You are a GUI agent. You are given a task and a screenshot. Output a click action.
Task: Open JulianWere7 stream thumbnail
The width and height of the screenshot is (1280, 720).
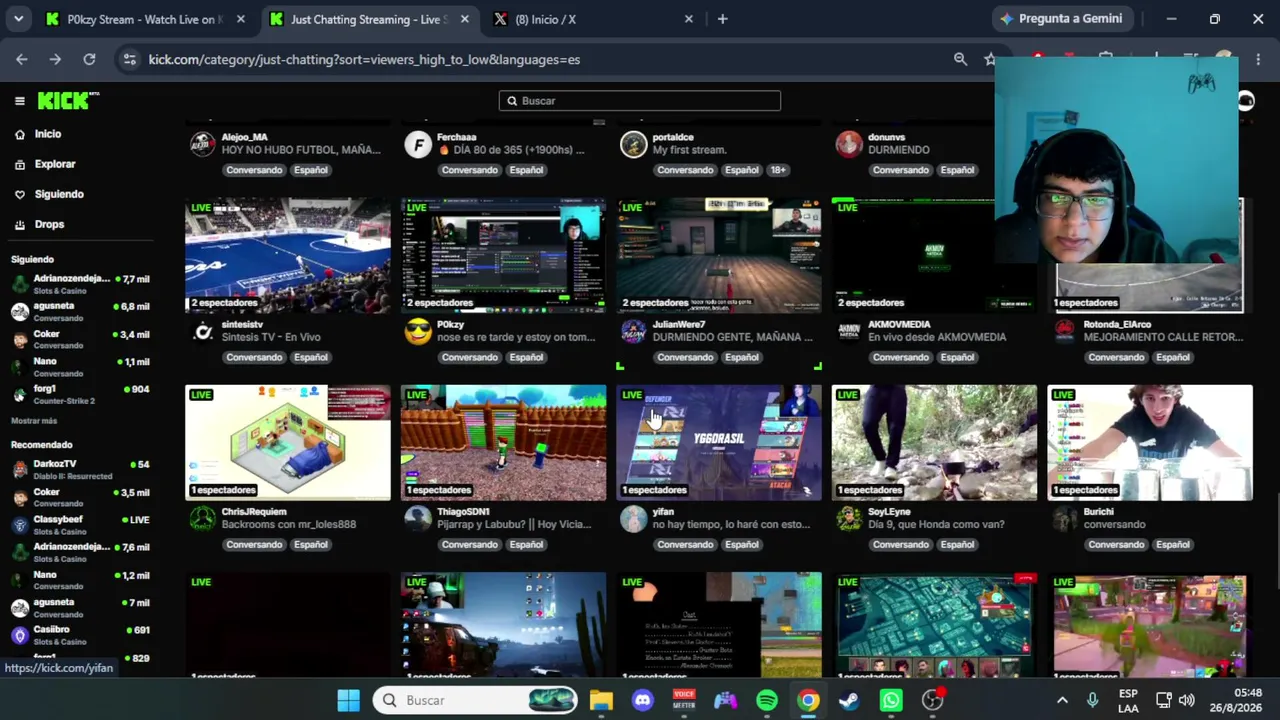coord(719,255)
